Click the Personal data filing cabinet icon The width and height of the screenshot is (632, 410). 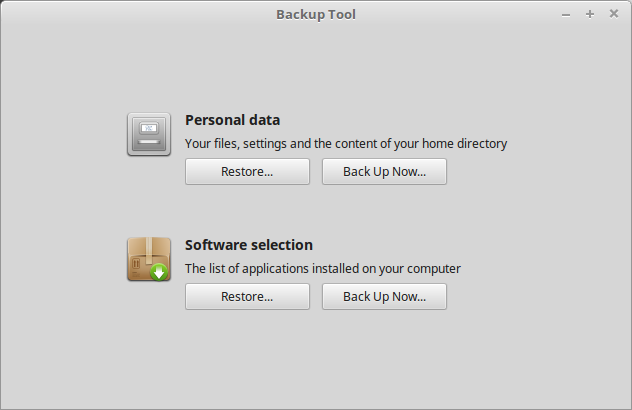coord(149,134)
